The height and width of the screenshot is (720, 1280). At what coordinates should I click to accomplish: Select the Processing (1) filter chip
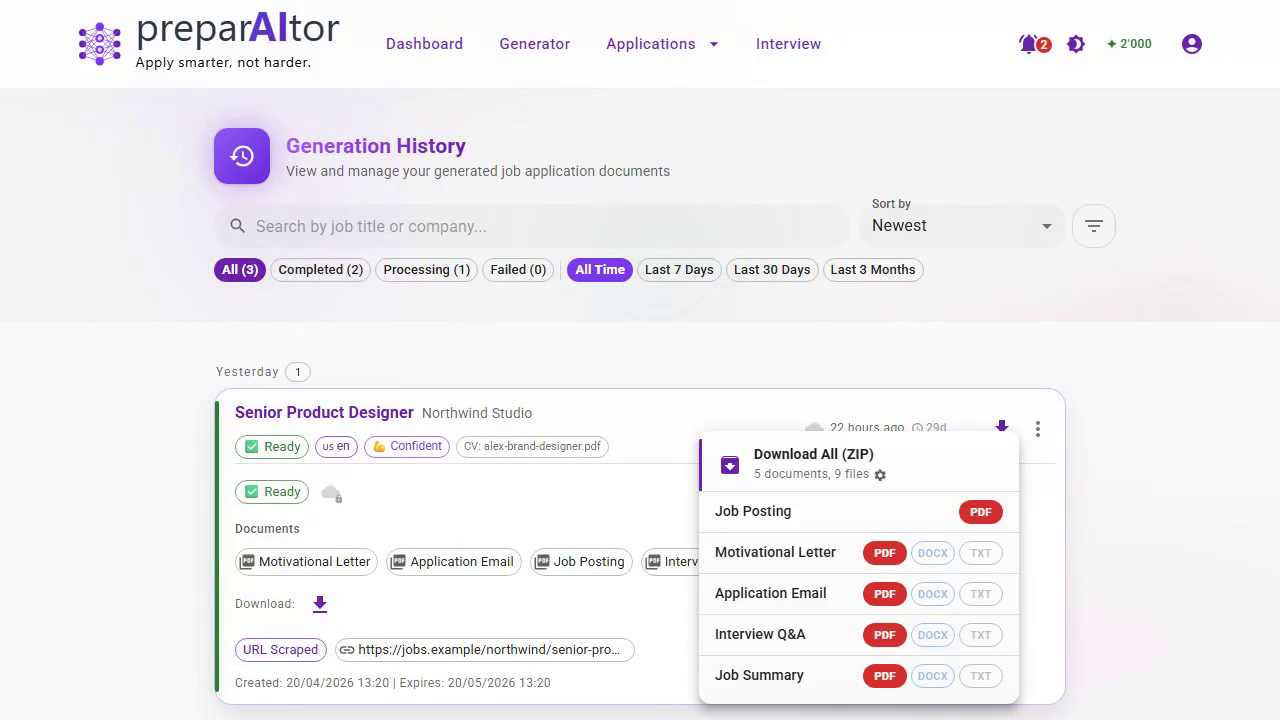[426, 270]
